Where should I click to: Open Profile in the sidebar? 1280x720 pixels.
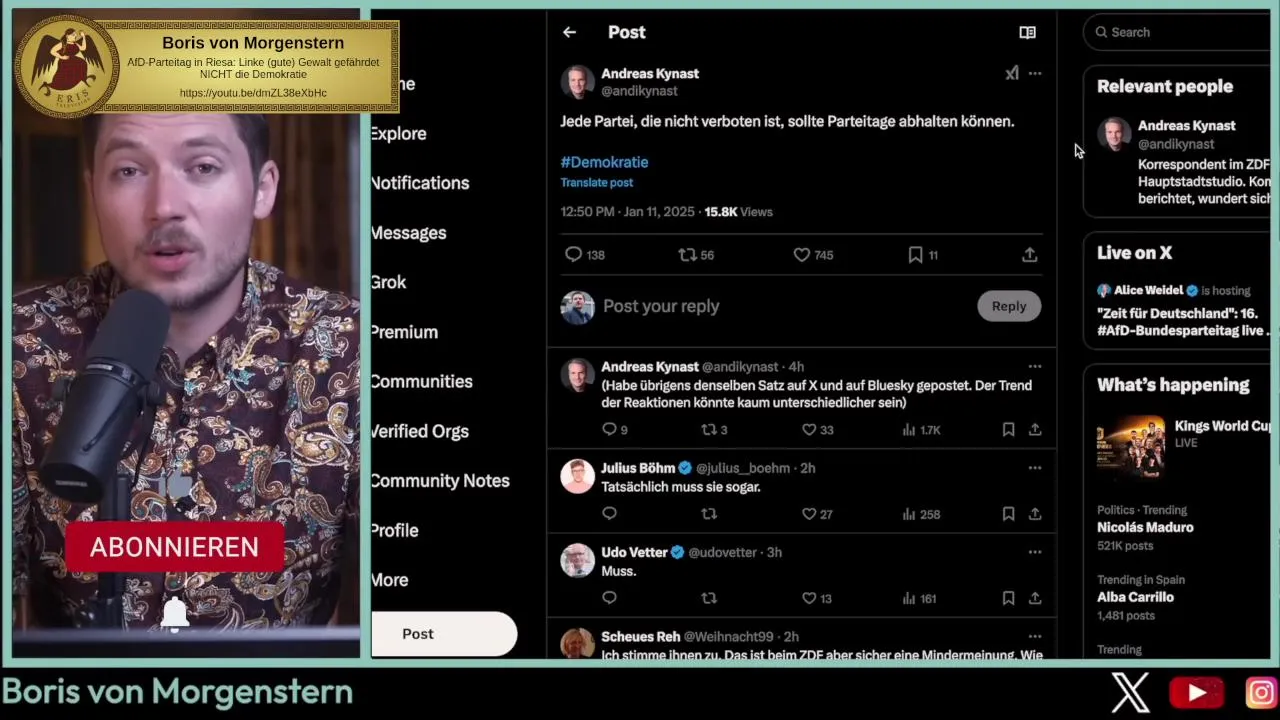pos(395,531)
